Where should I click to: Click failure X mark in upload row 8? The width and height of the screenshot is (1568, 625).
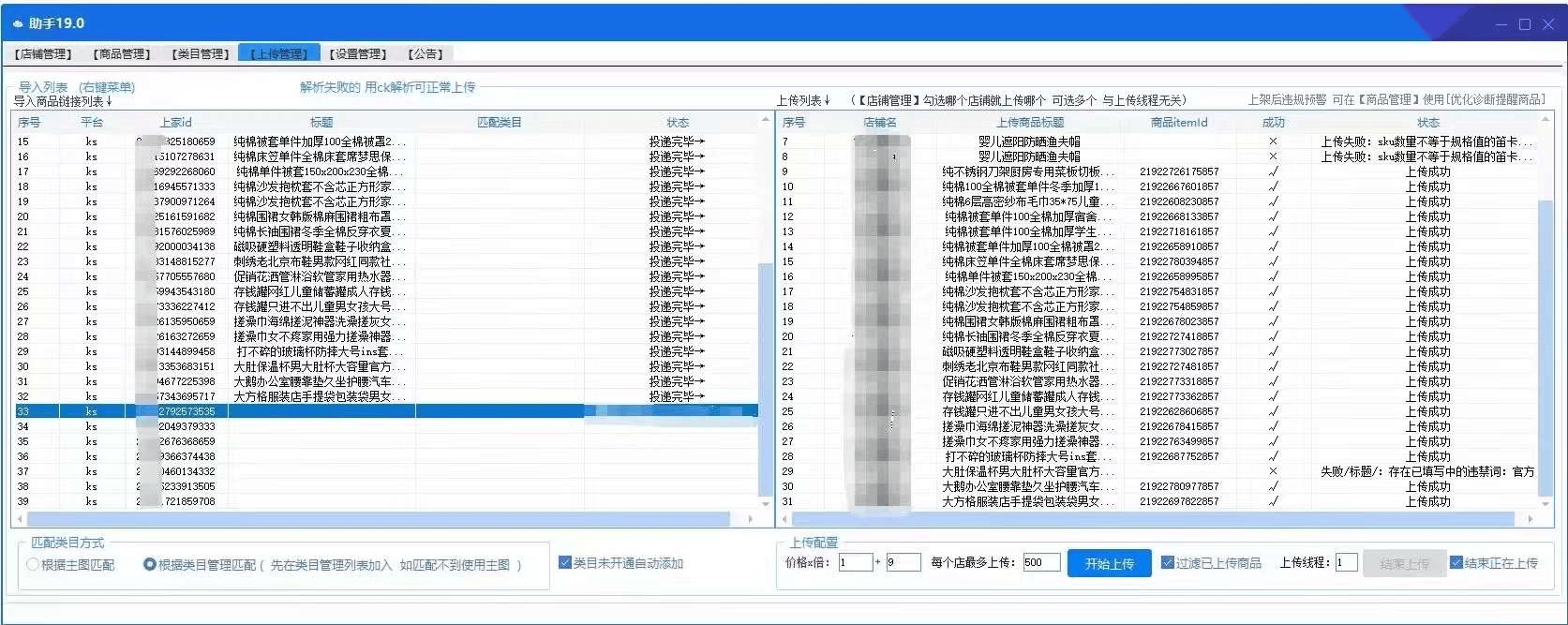(x=1273, y=156)
